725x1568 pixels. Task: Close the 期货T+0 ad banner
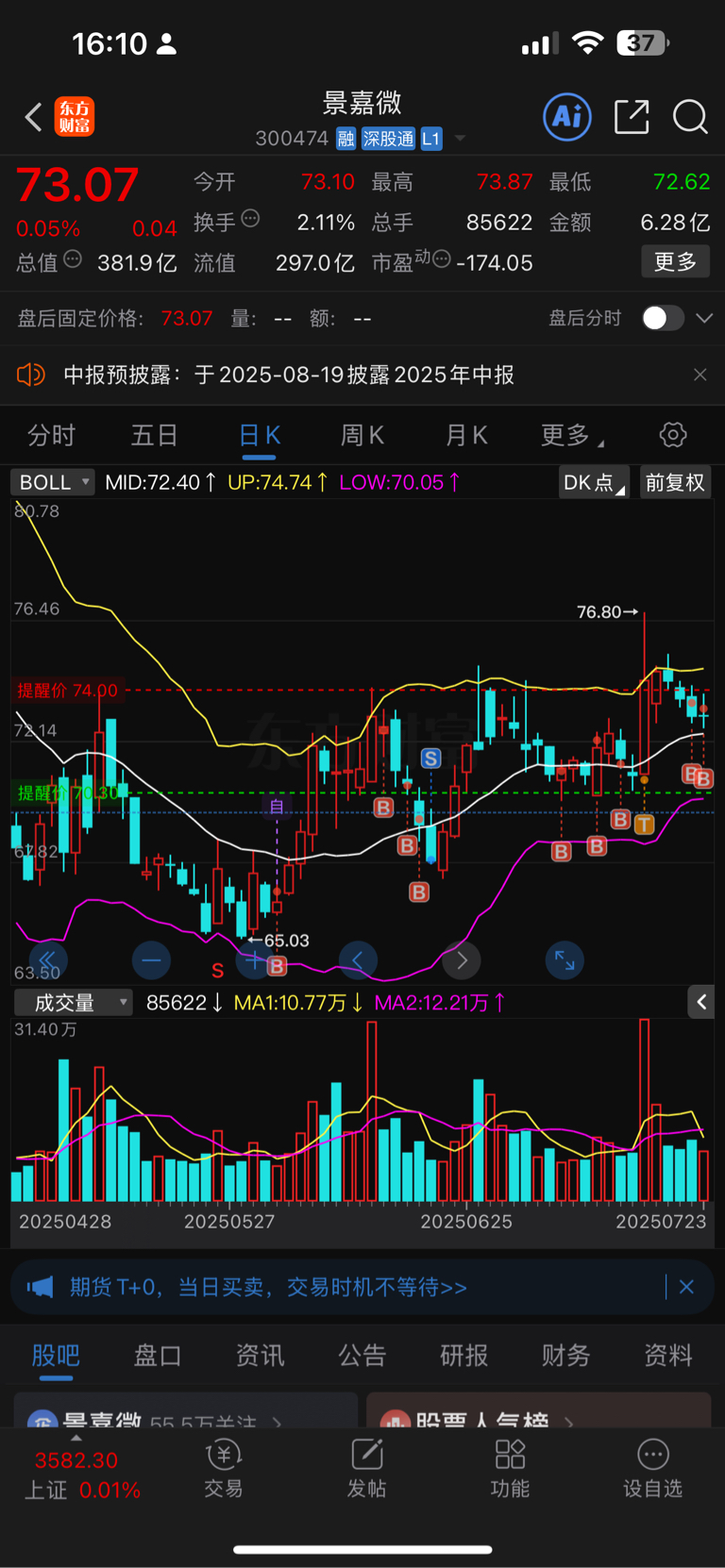click(x=686, y=1287)
